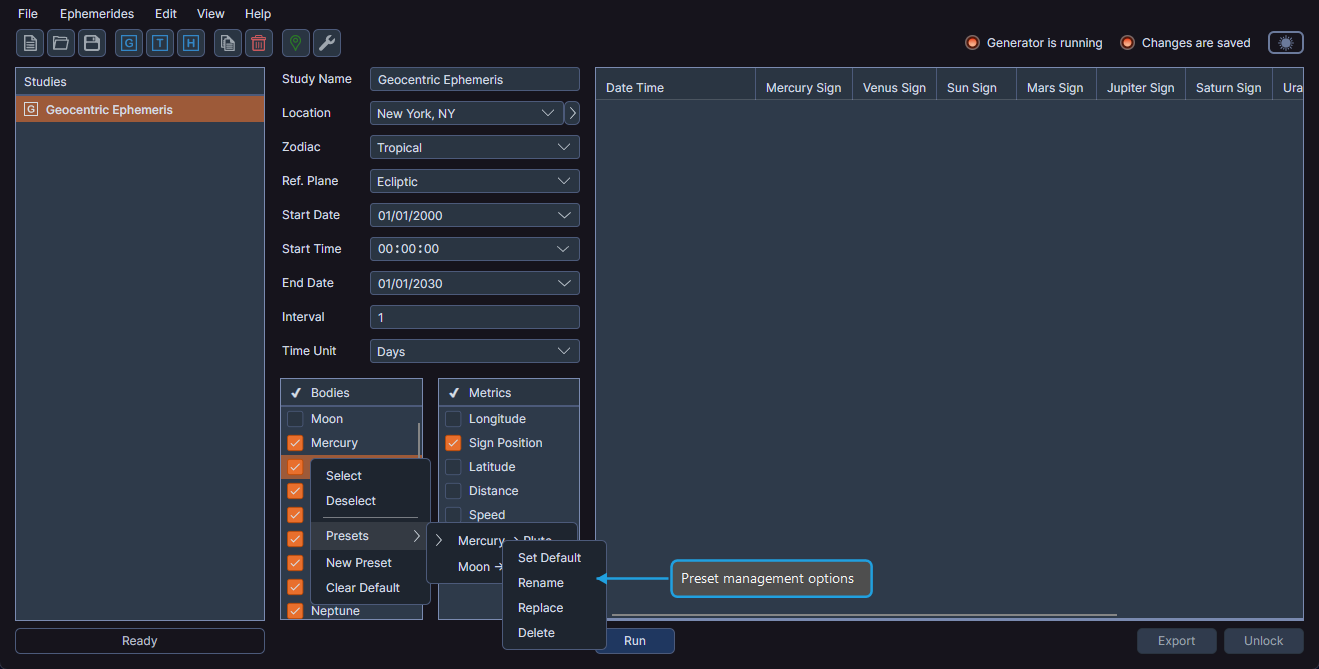Open an existing study file

pyautogui.click(x=60, y=43)
